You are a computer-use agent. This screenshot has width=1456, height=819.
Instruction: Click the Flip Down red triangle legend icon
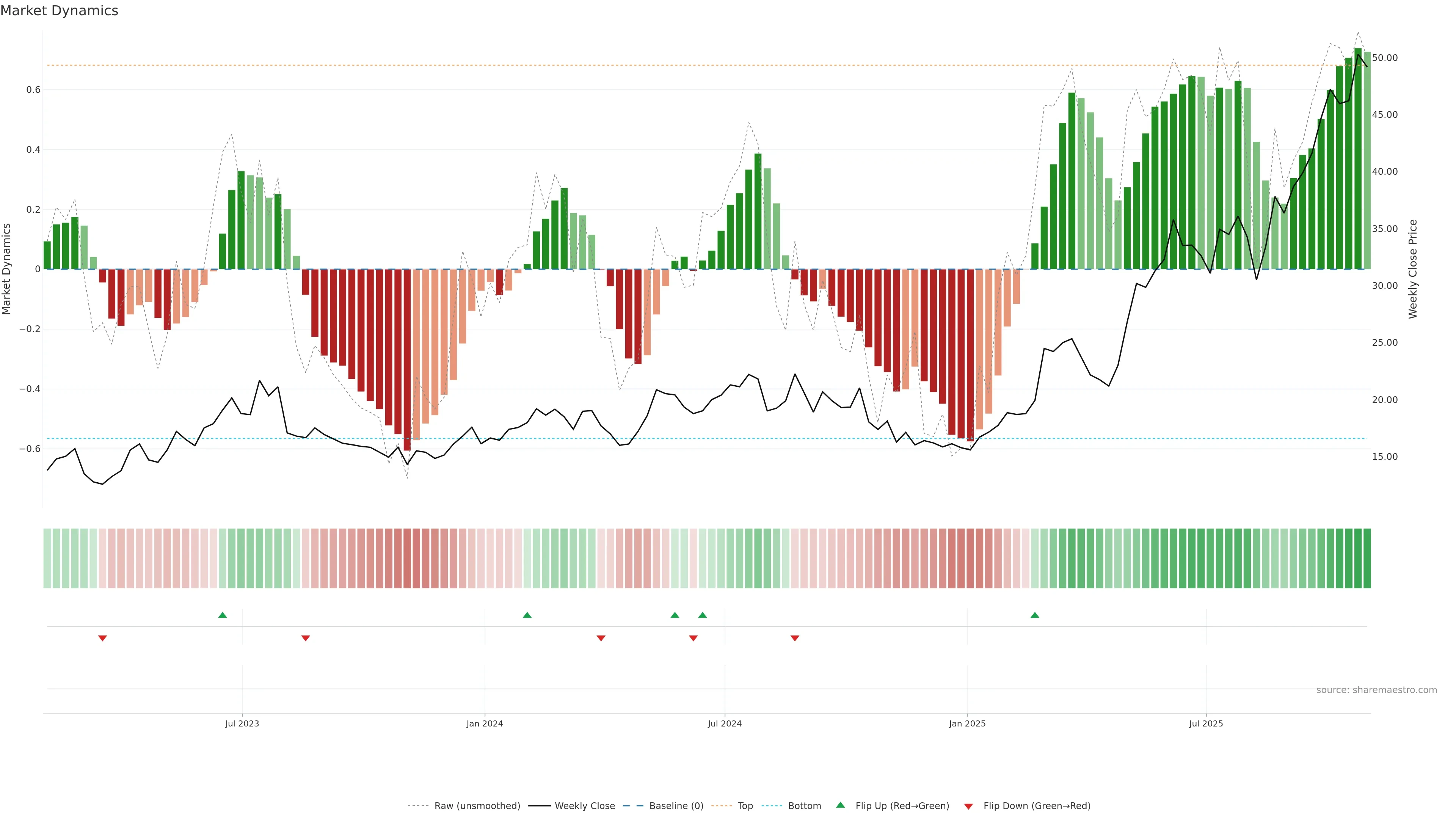(968, 806)
